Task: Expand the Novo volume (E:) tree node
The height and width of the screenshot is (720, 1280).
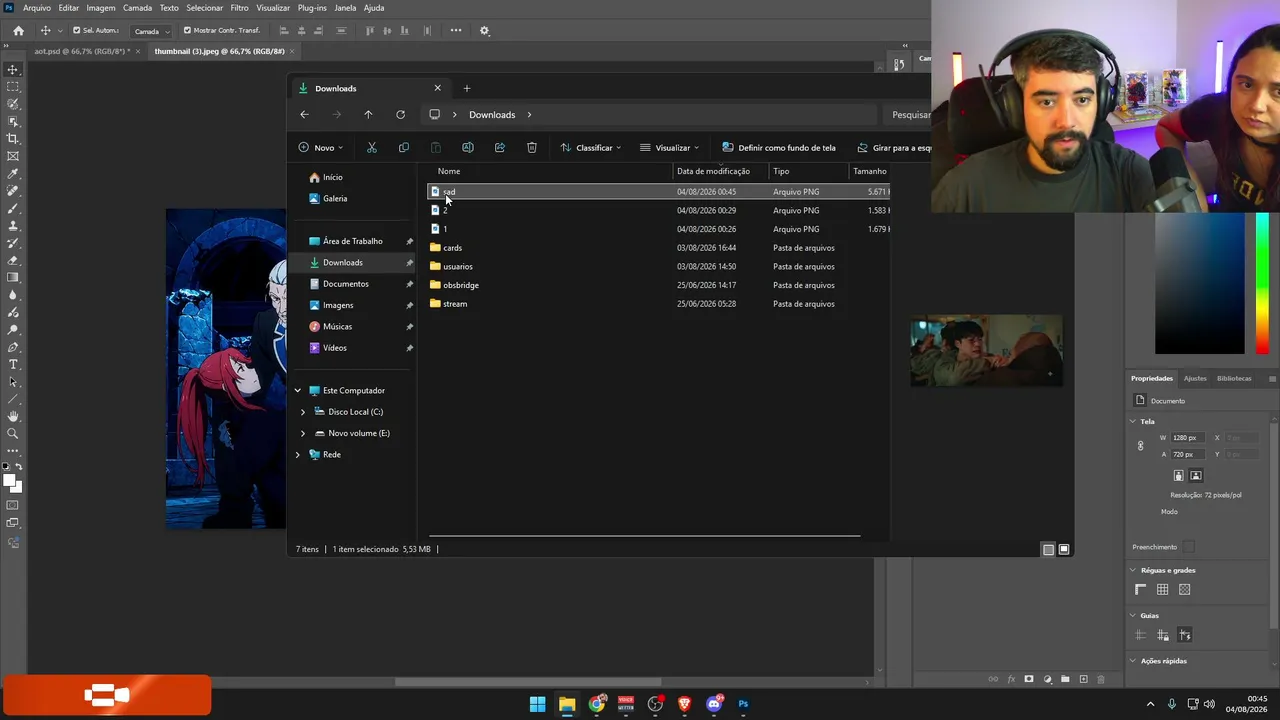Action: [x=303, y=433]
